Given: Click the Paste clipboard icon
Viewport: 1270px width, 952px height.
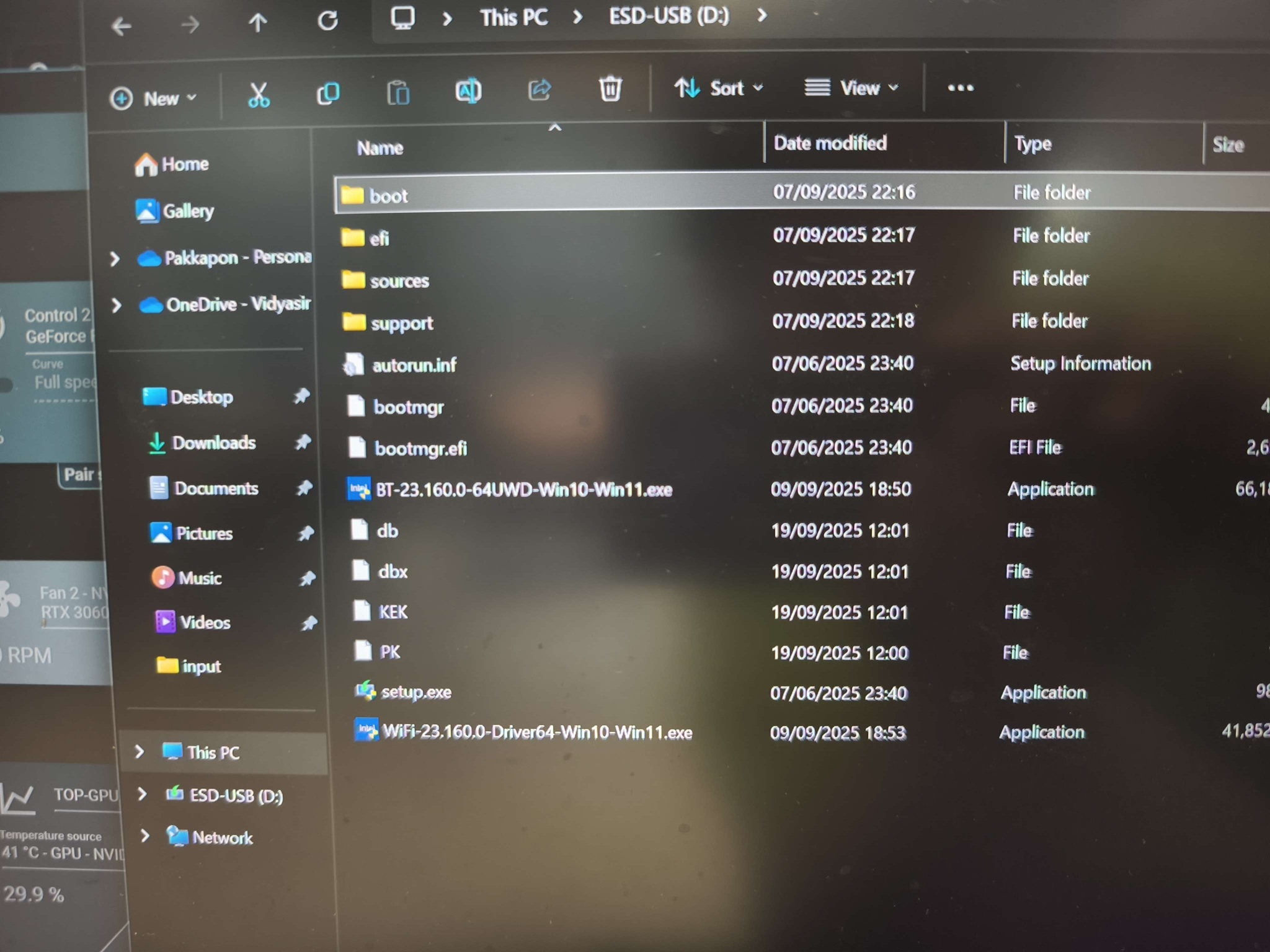Looking at the screenshot, I should 398,92.
